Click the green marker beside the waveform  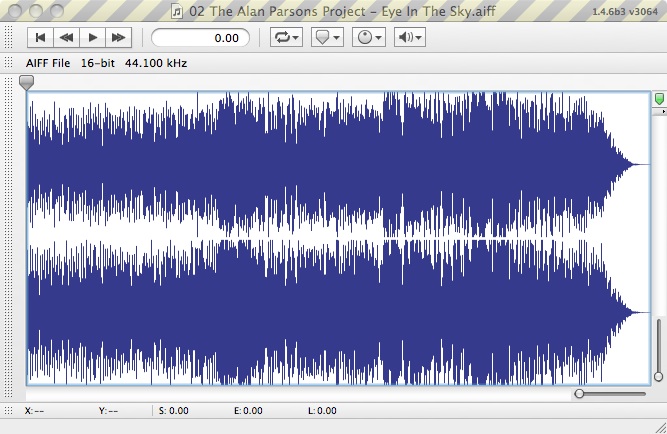click(x=659, y=99)
